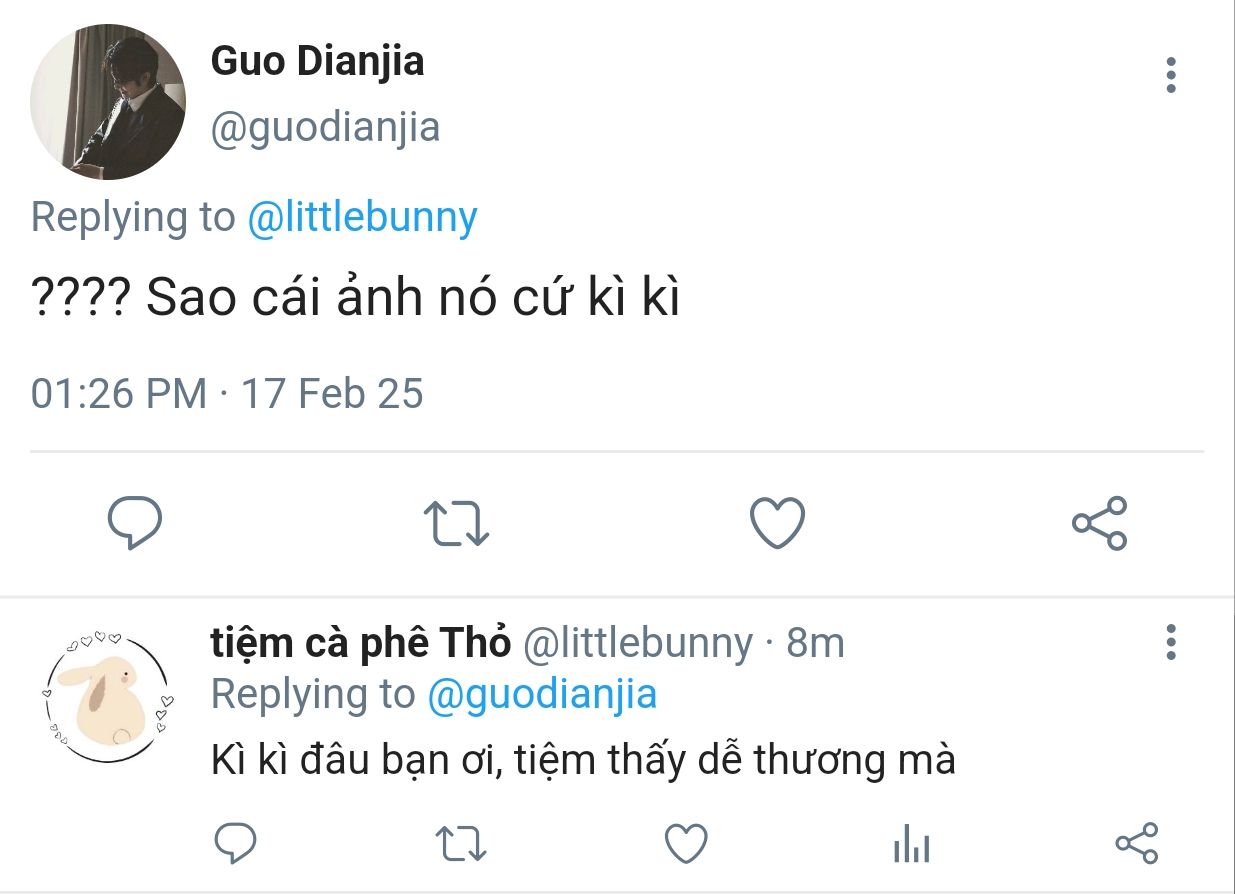This screenshot has width=1235, height=894.
Task: Share Guo Dianjia's tweet
Action: [1099, 523]
